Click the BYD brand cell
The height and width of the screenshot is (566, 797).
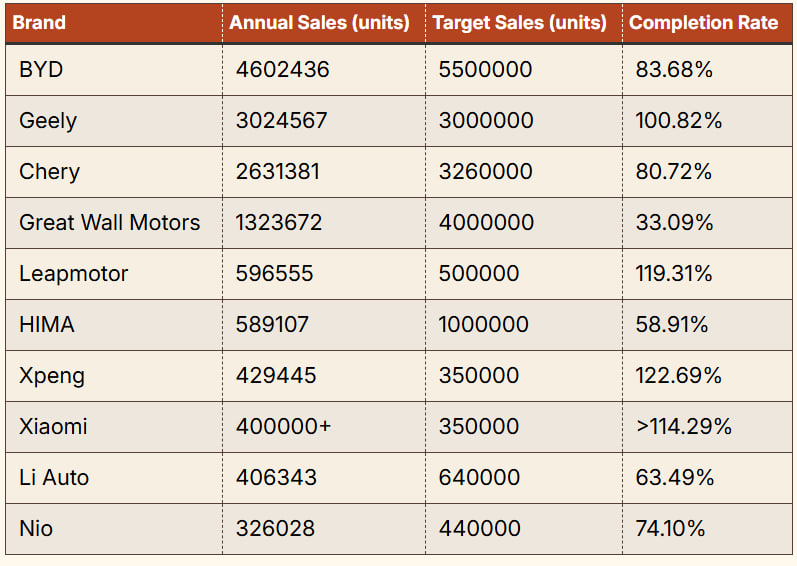point(41,70)
